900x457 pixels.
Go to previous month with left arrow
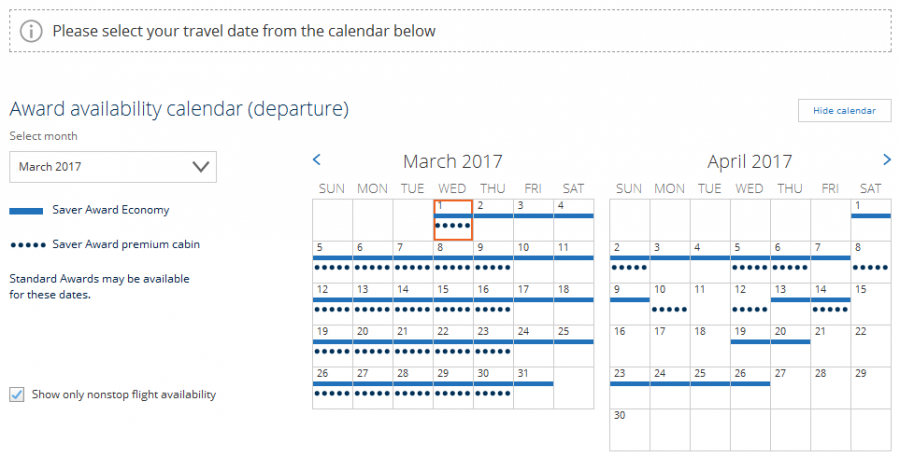point(317,159)
